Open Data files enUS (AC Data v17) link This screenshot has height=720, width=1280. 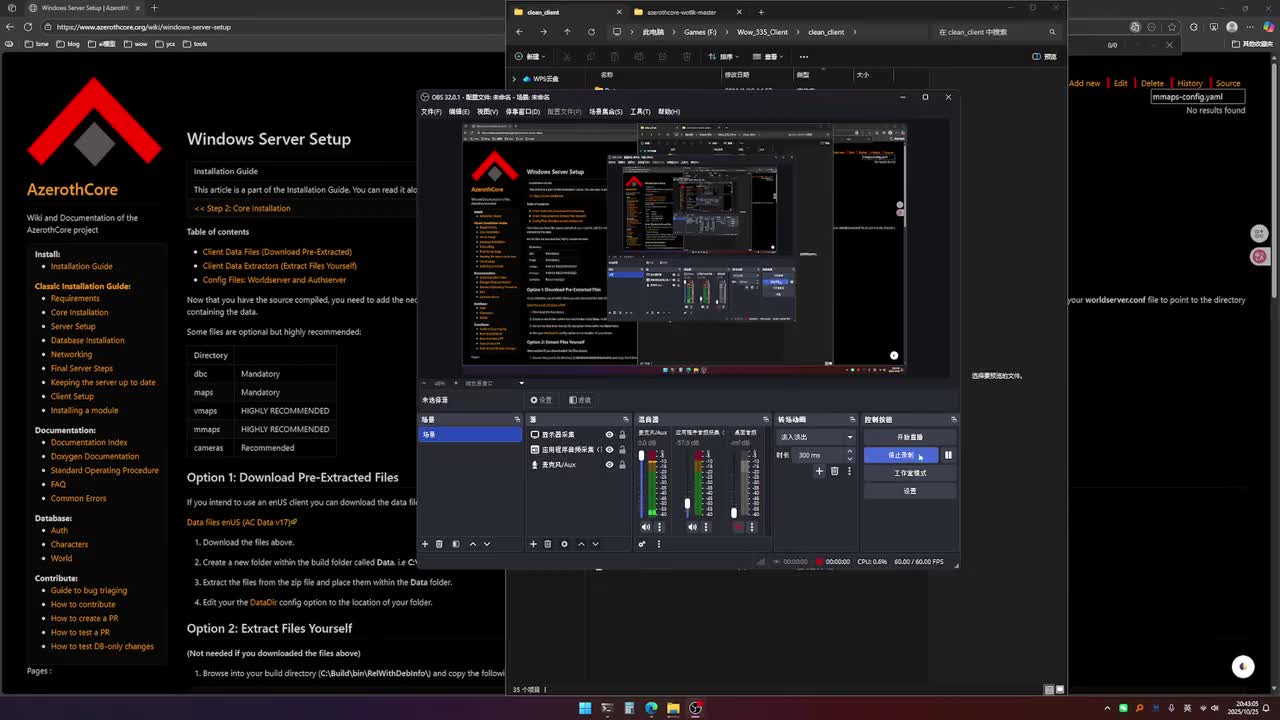click(242, 522)
